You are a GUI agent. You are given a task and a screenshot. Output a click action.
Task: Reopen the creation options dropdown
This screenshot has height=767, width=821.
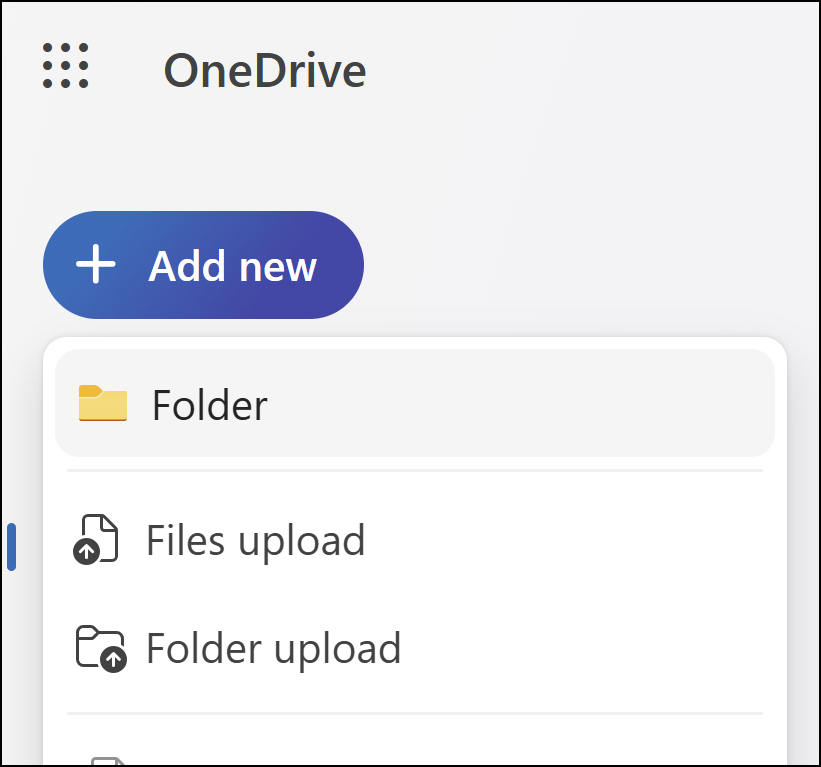(x=203, y=265)
